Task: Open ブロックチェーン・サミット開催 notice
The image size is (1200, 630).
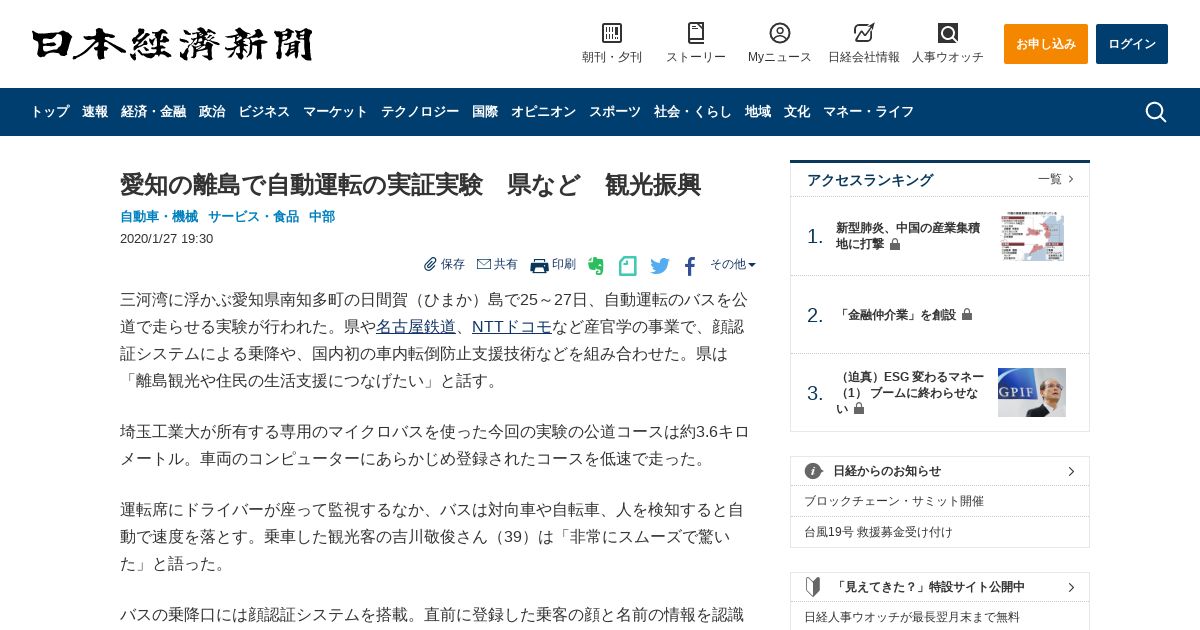Action: (894, 501)
